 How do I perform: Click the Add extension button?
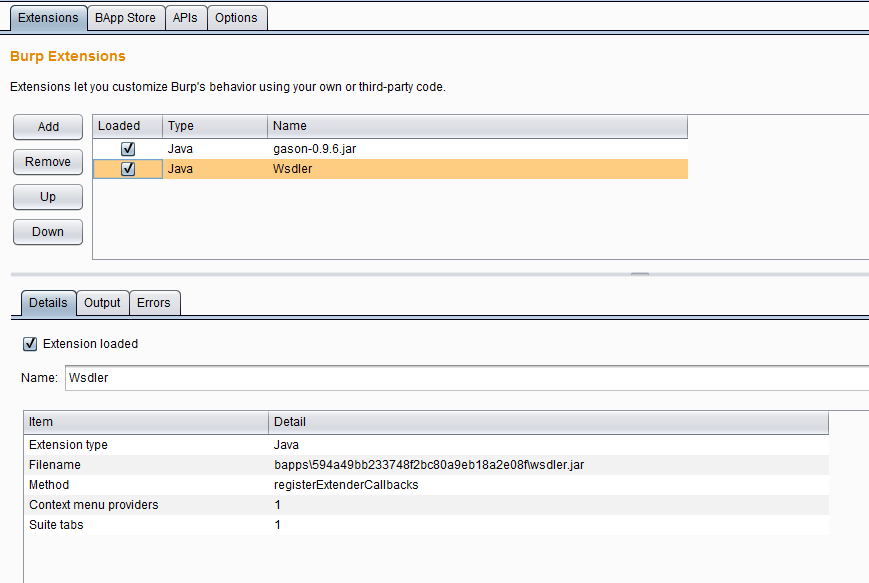click(48, 127)
